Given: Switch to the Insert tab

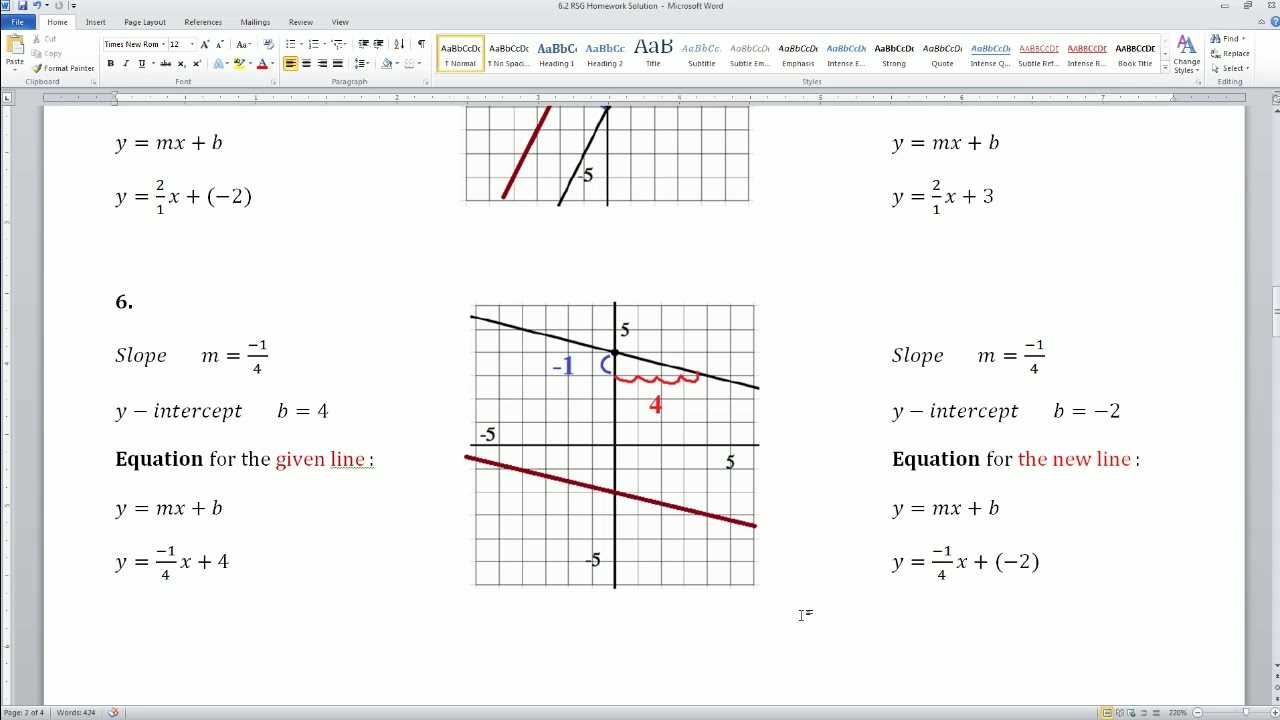Looking at the screenshot, I should pyautogui.click(x=96, y=22).
